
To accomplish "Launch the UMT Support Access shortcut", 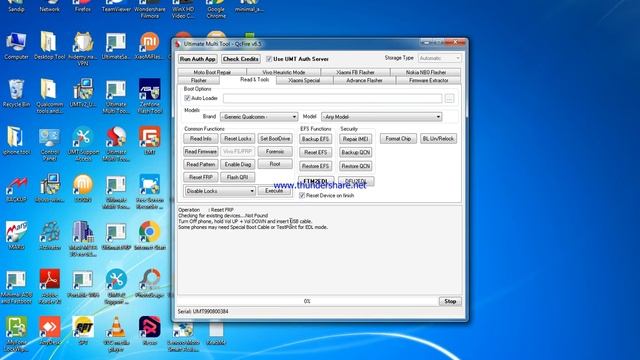I will click(83, 144).
